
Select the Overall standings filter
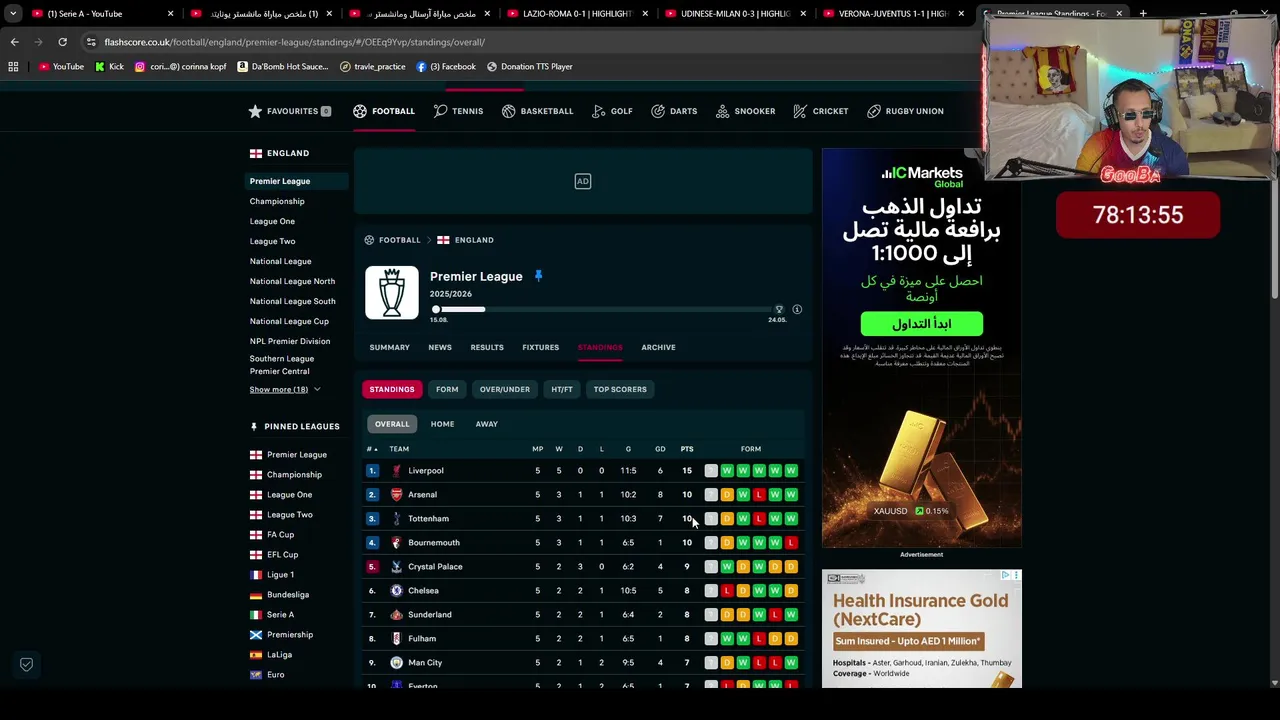392,424
